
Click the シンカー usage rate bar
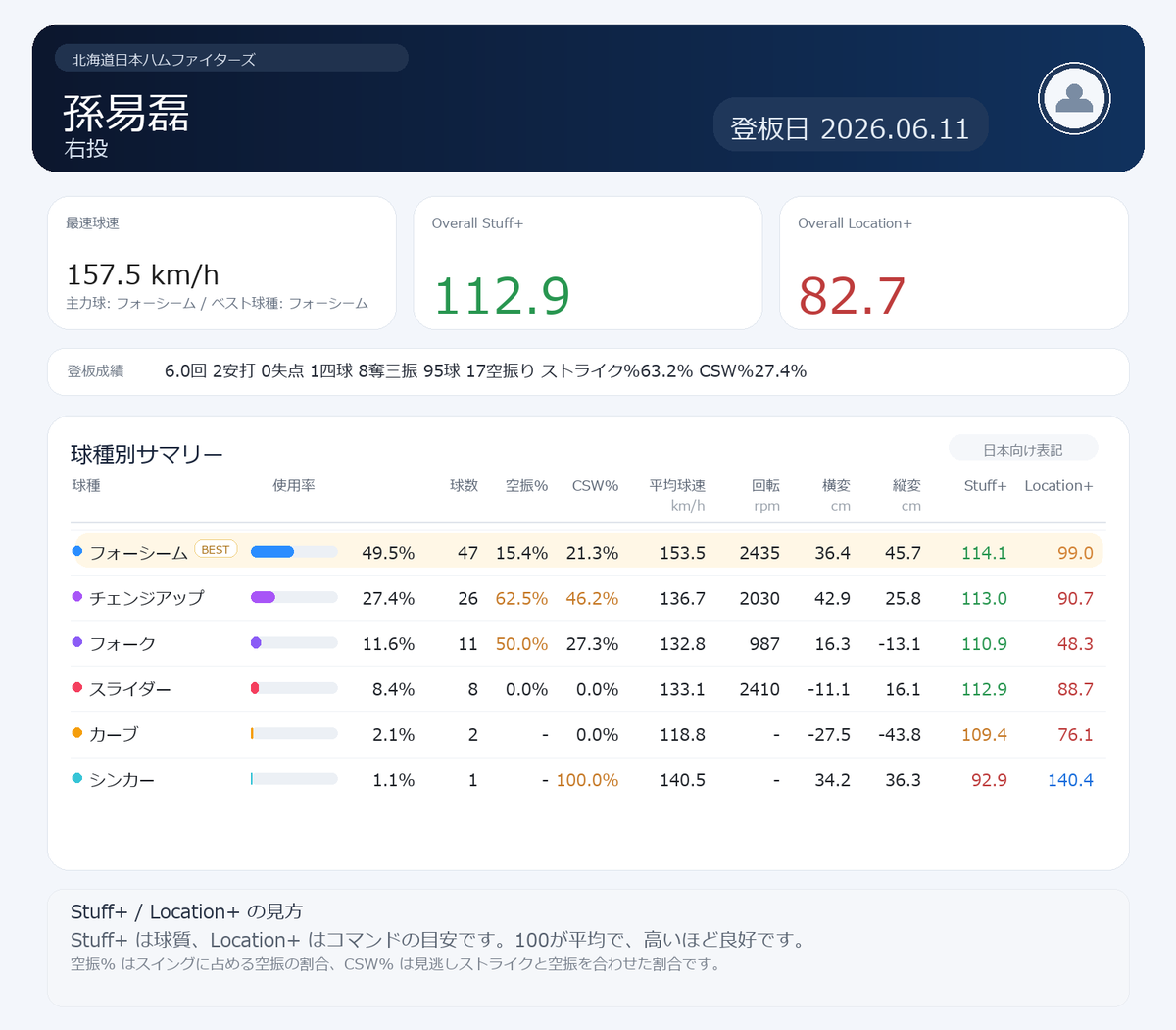pos(294,779)
